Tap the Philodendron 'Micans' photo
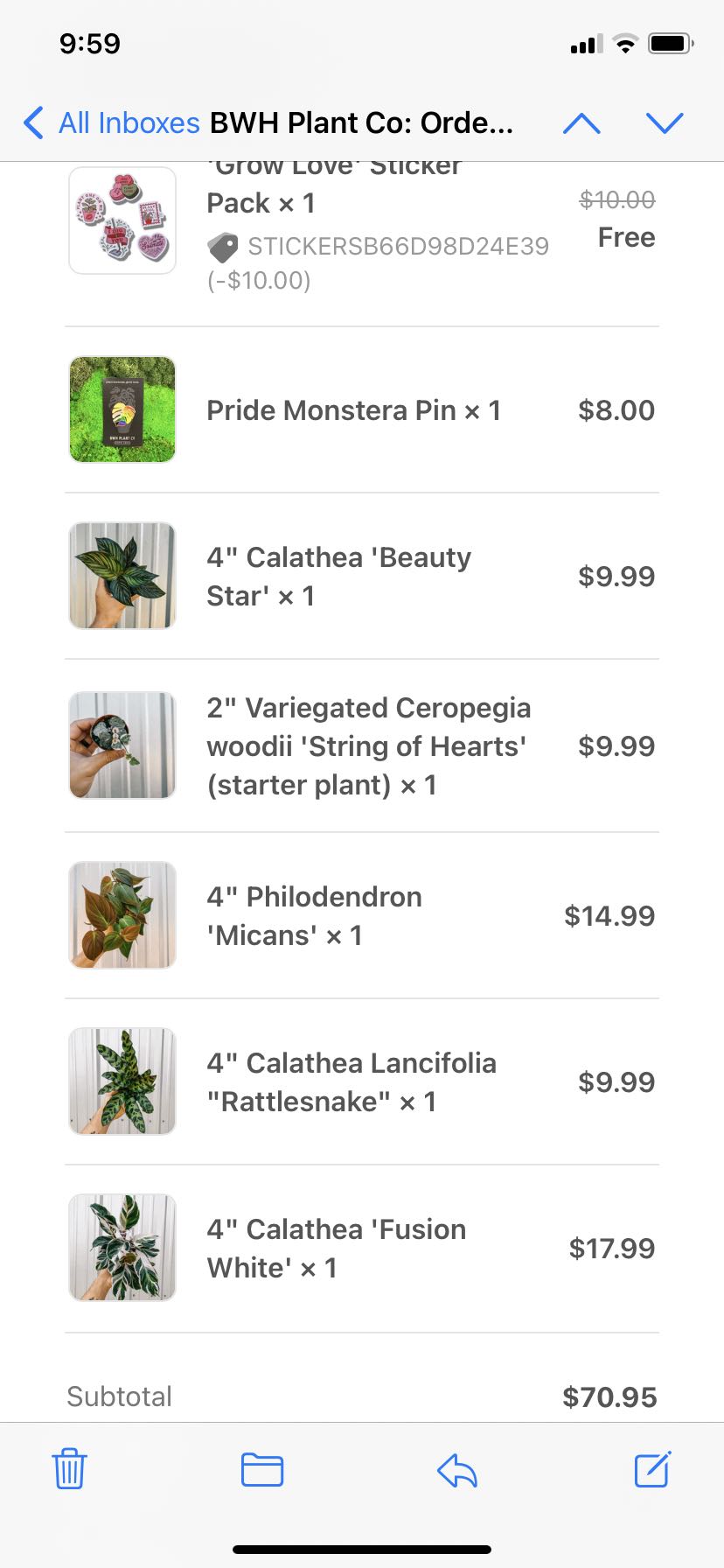 [122, 915]
